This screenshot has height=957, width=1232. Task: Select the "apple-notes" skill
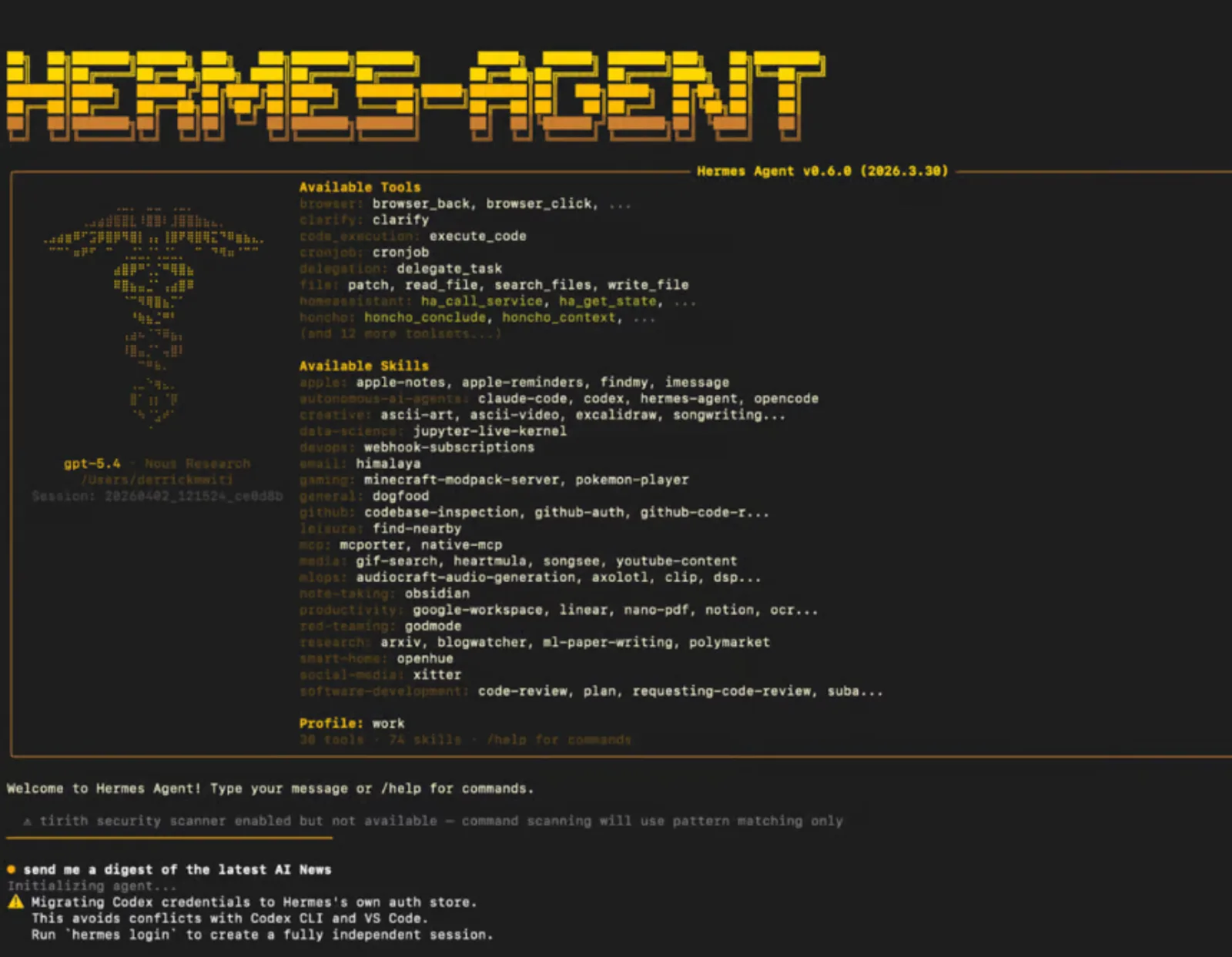[x=400, y=382]
